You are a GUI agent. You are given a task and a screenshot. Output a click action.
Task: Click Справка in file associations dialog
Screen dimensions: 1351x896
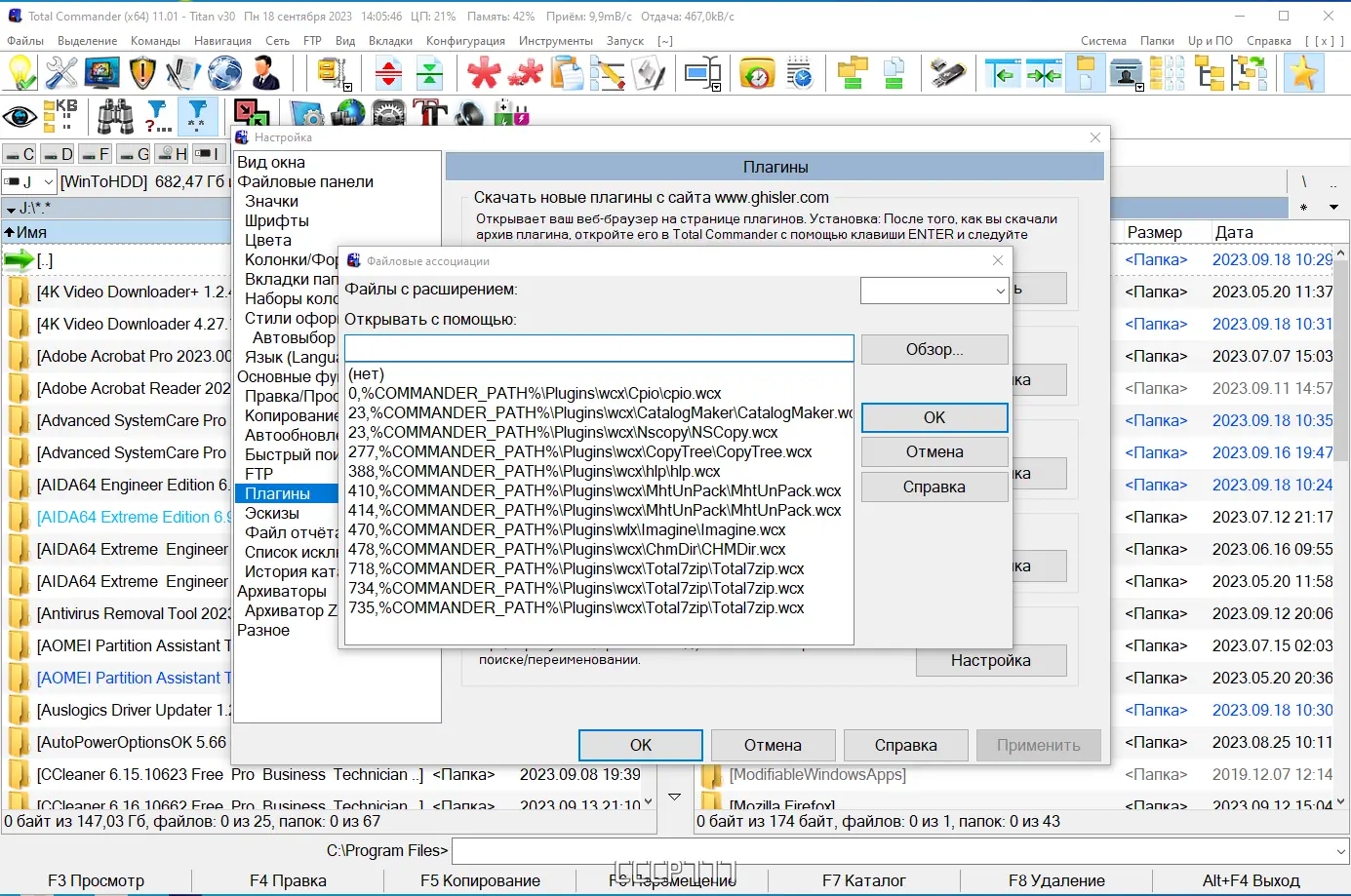(934, 487)
